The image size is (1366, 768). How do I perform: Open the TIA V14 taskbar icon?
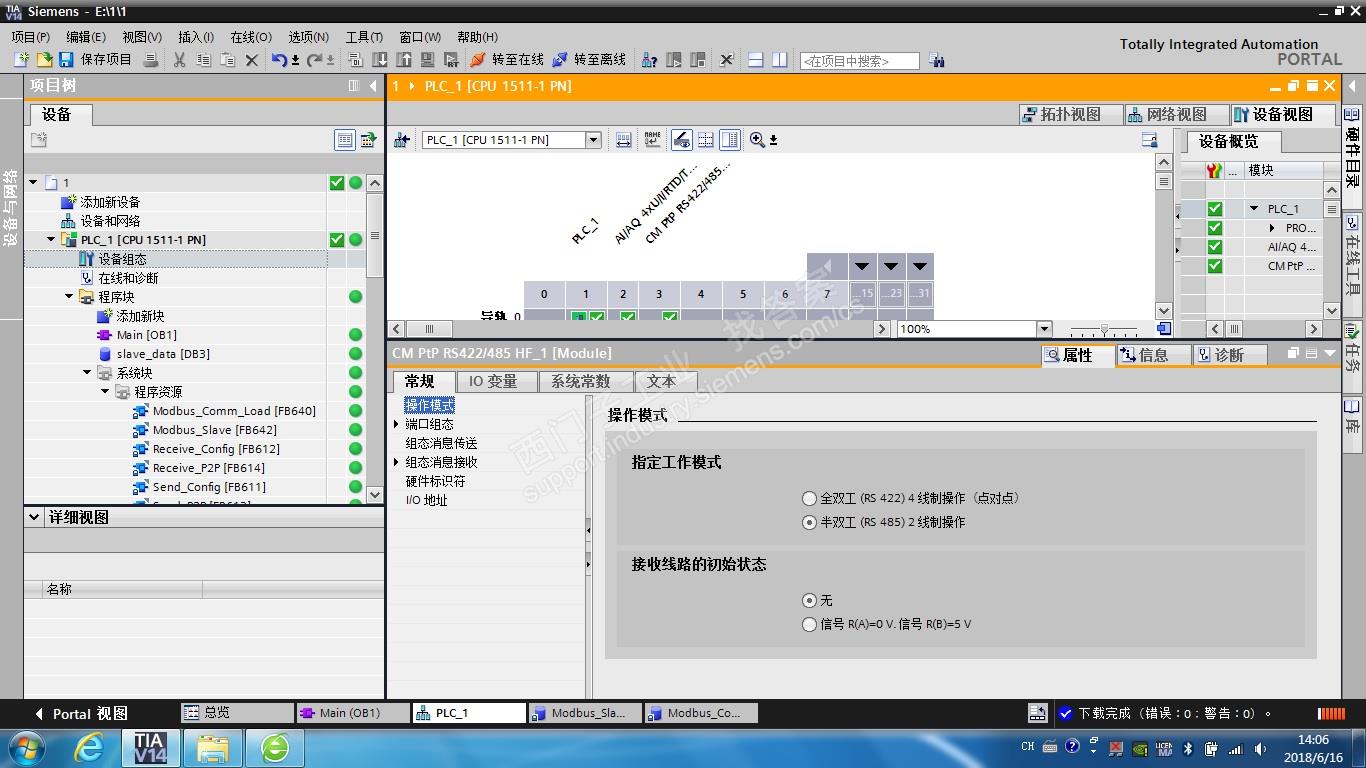(x=151, y=748)
